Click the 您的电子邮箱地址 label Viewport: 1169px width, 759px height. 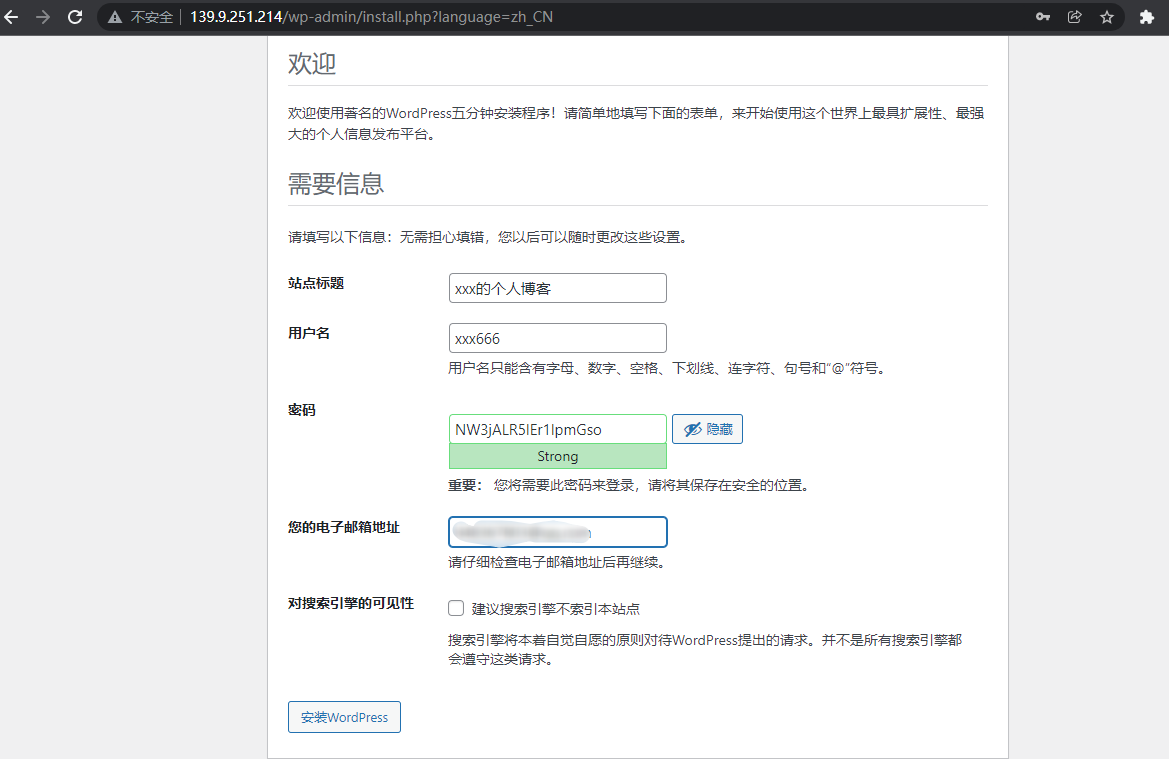344,527
